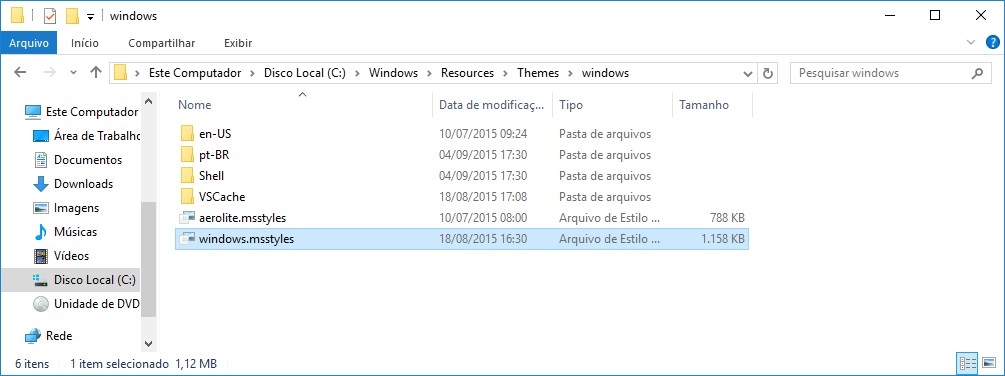1005x376 pixels.
Task: Open Unidade de DVD in sidebar
Action: click(85, 304)
